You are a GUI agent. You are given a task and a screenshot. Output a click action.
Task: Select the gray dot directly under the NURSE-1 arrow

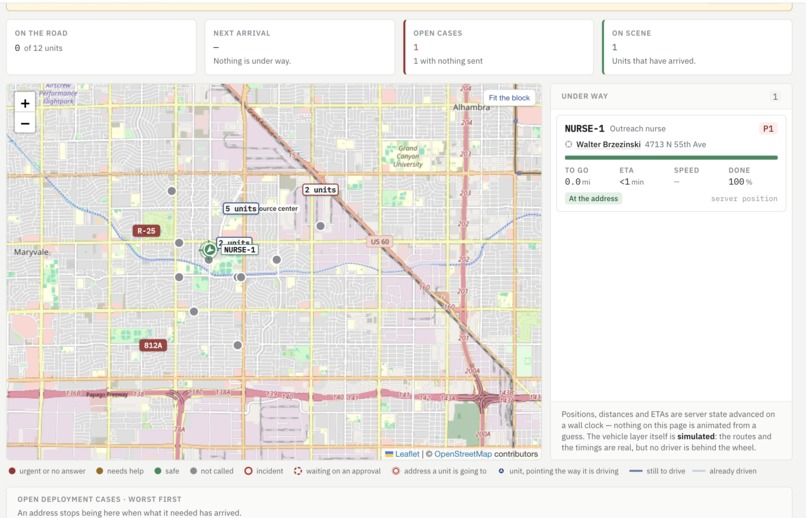tap(209, 260)
